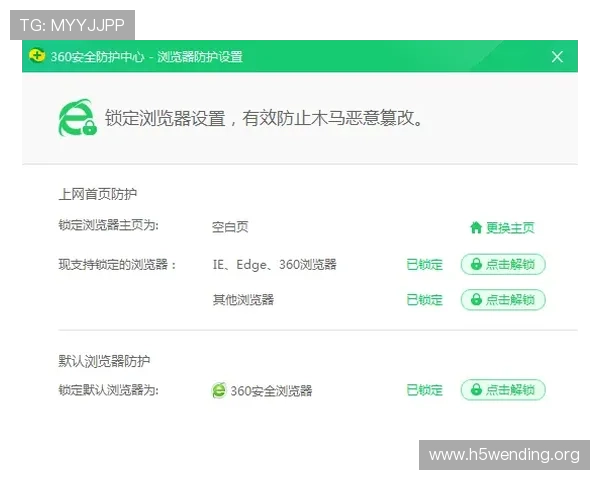This screenshot has width=600, height=480.
Task: Click the house icon beside 更换主页
Action: (476, 227)
